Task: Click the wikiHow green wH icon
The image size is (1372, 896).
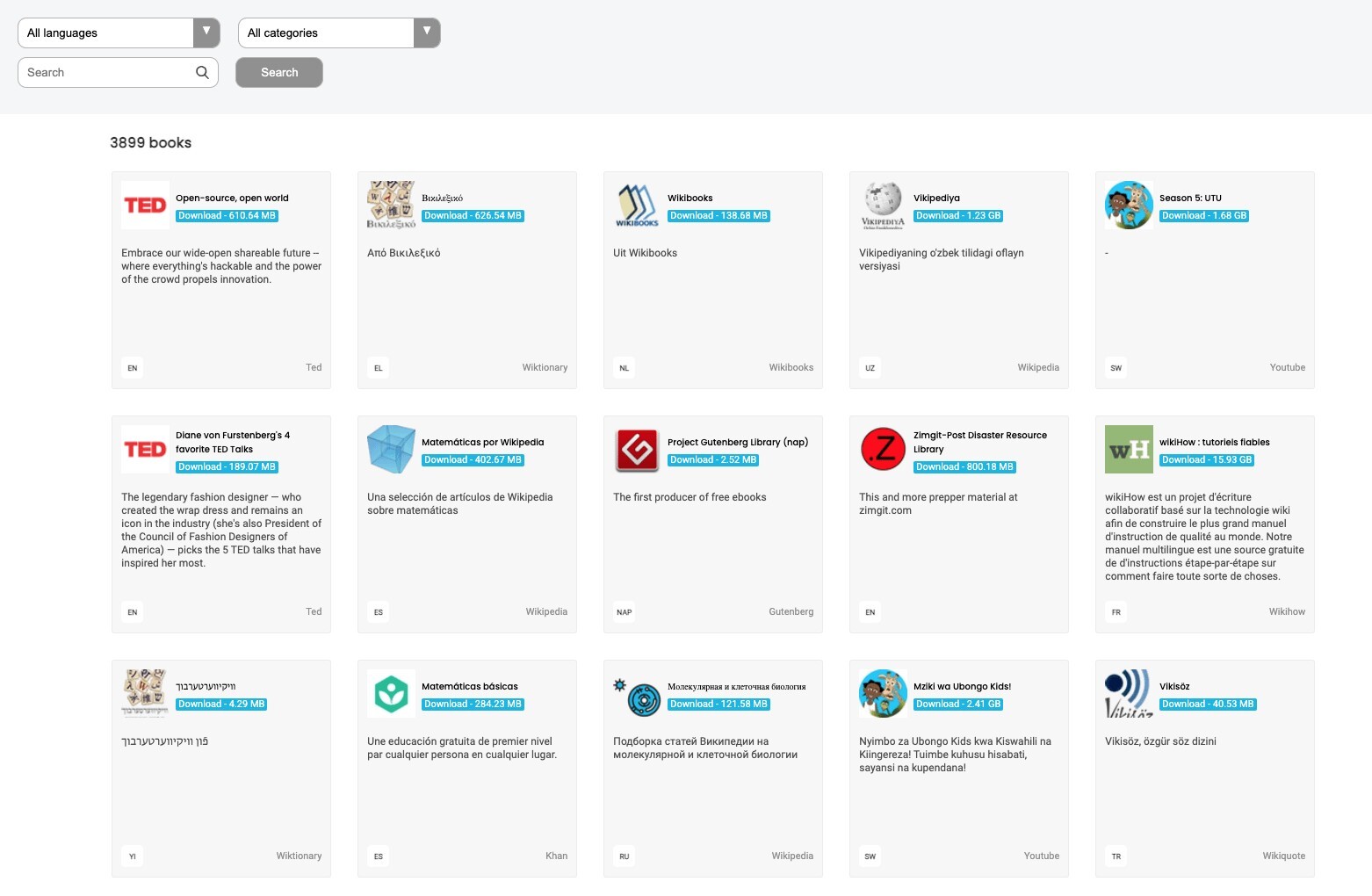Action: 1129,450
